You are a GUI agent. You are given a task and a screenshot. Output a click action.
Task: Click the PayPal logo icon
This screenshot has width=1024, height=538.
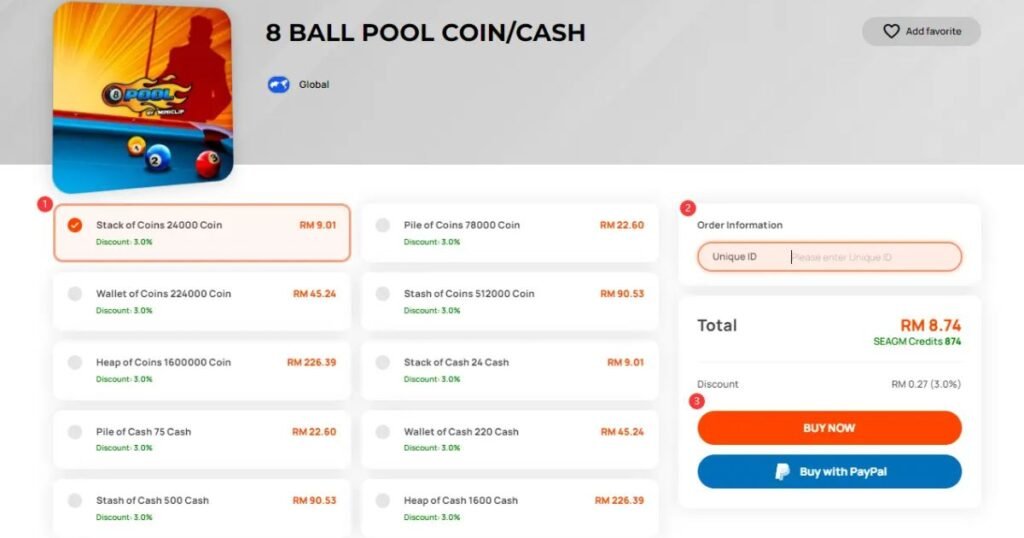(x=782, y=472)
